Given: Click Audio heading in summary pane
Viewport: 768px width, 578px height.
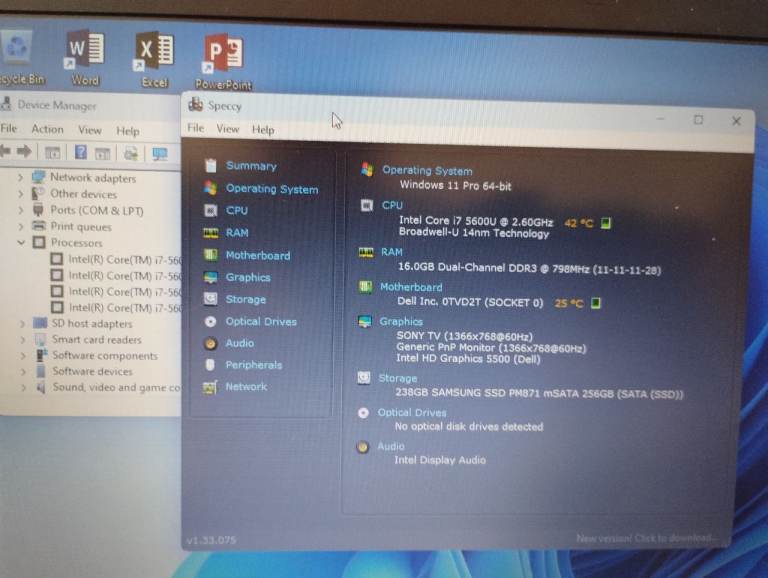Looking at the screenshot, I should tap(390, 446).
